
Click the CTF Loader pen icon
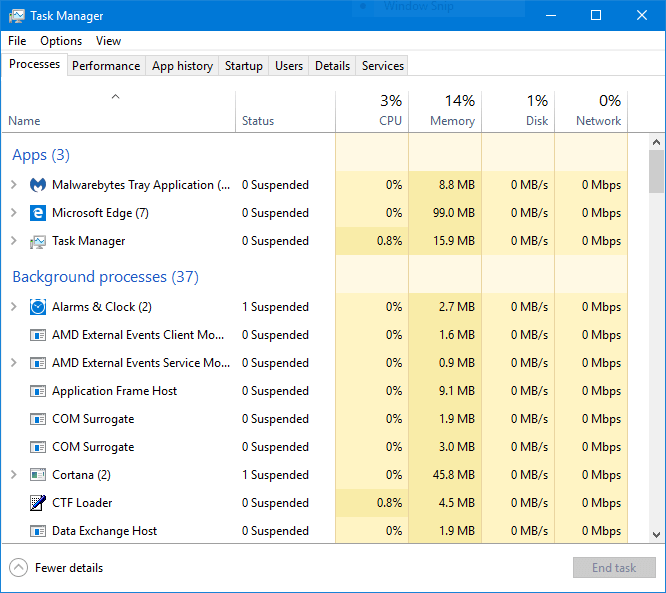[38, 503]
